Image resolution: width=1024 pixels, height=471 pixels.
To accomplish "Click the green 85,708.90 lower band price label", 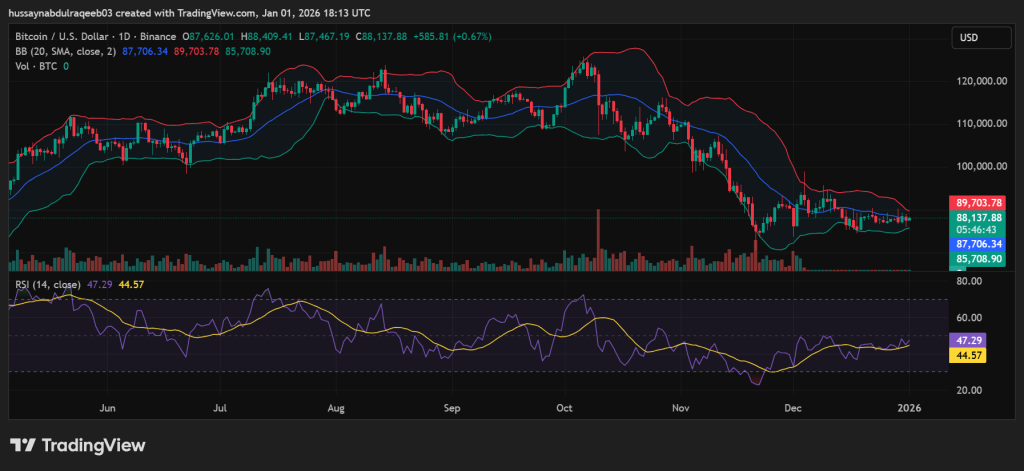I will (x=982, y=258).
